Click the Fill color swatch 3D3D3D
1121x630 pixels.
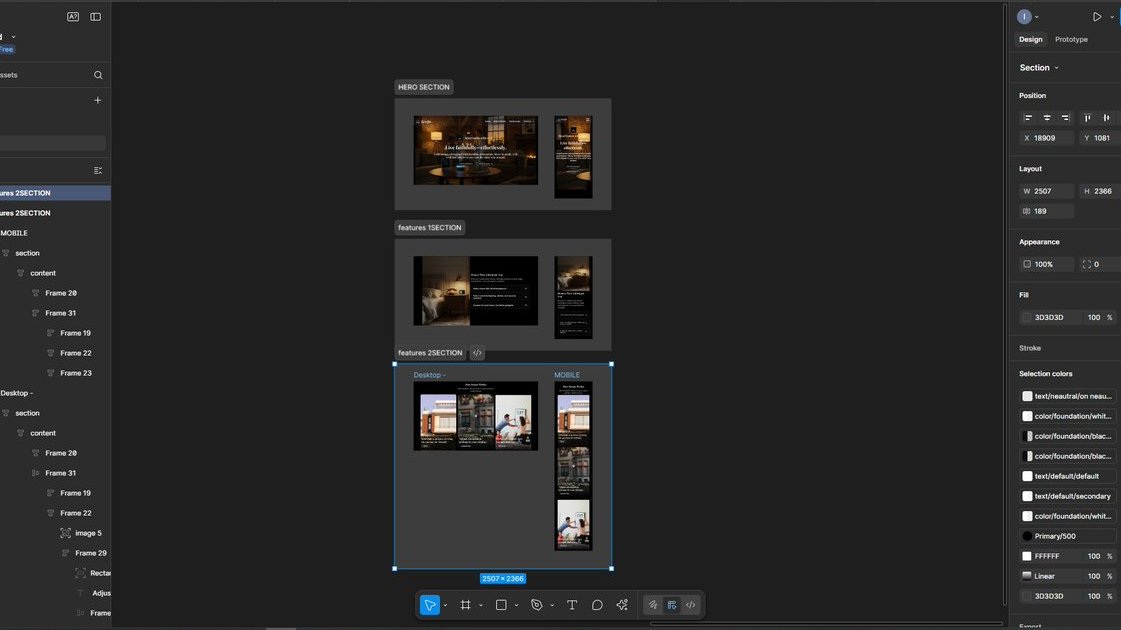[x=1027, y=318]
